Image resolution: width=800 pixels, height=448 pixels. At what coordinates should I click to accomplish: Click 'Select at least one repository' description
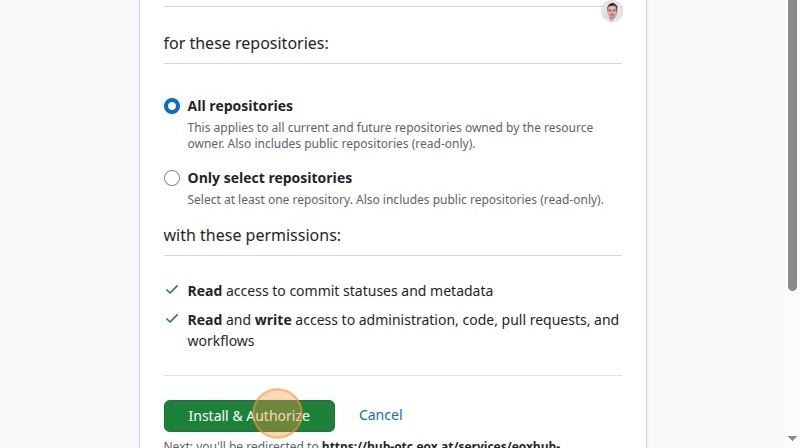coord(395,200)
